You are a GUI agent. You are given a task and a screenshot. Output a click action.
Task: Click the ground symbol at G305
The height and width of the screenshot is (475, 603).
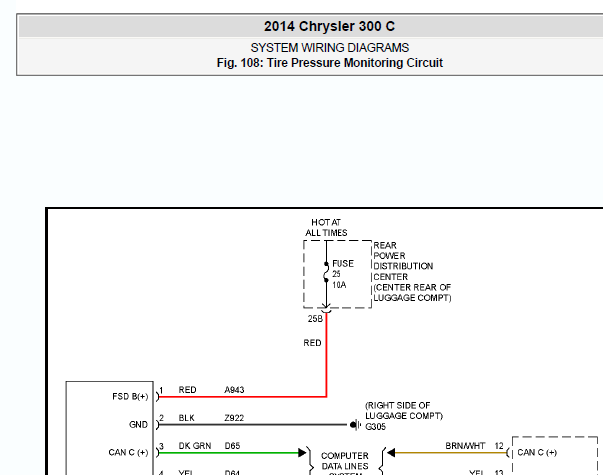355,425
